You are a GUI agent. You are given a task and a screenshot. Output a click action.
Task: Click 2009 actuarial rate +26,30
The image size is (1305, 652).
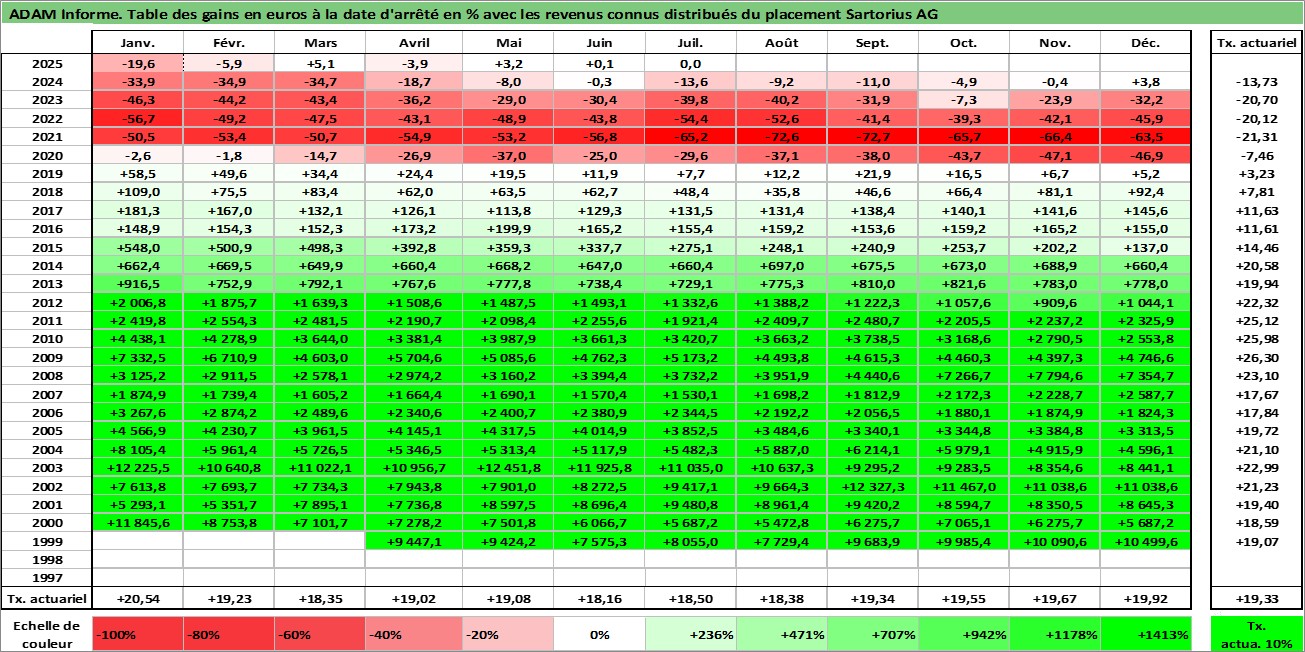click(1256, 357)
